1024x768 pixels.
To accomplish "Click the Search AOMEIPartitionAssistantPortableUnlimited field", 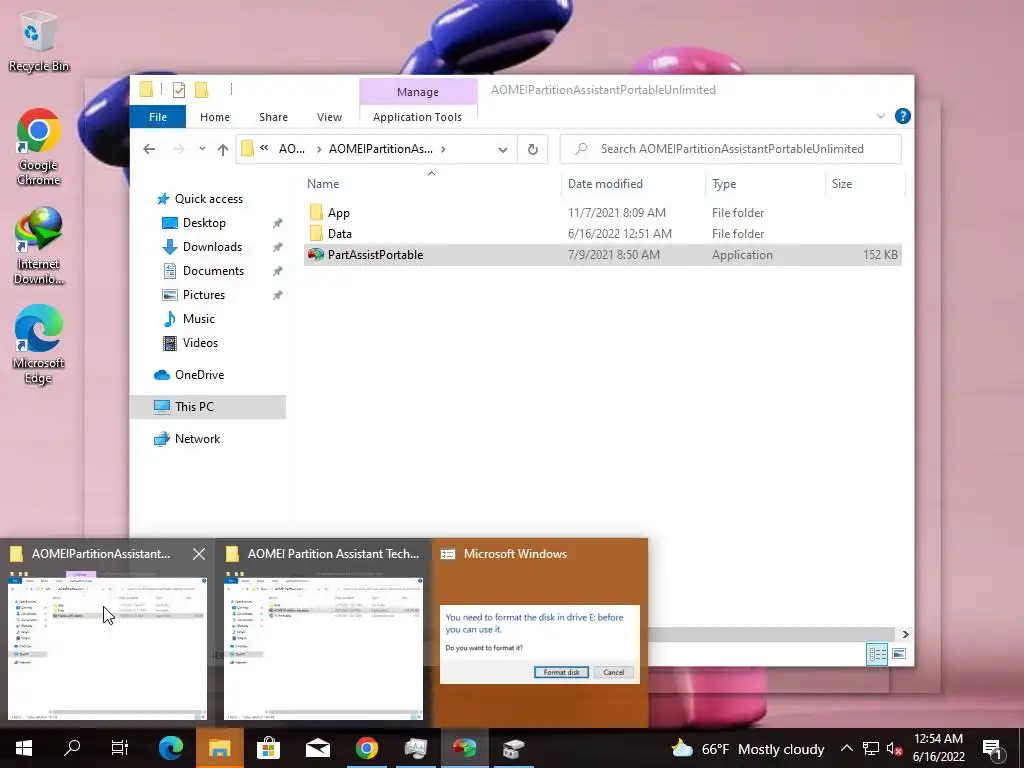I will click(x=731, y=149).
